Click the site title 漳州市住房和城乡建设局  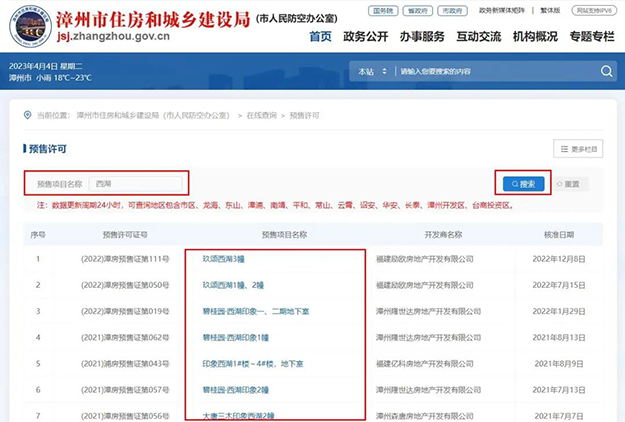[153, 19]
